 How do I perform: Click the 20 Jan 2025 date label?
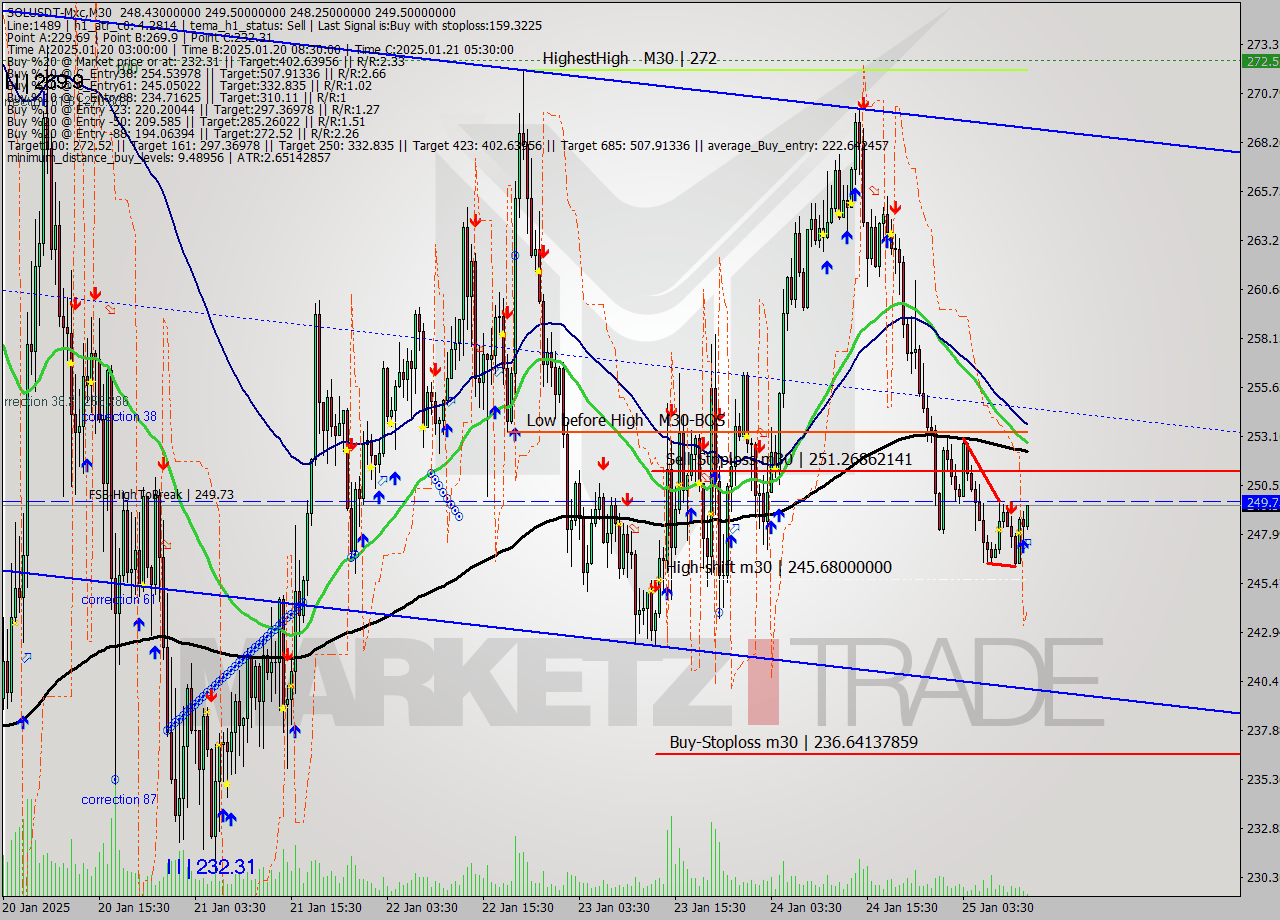(x=37, y=908)
